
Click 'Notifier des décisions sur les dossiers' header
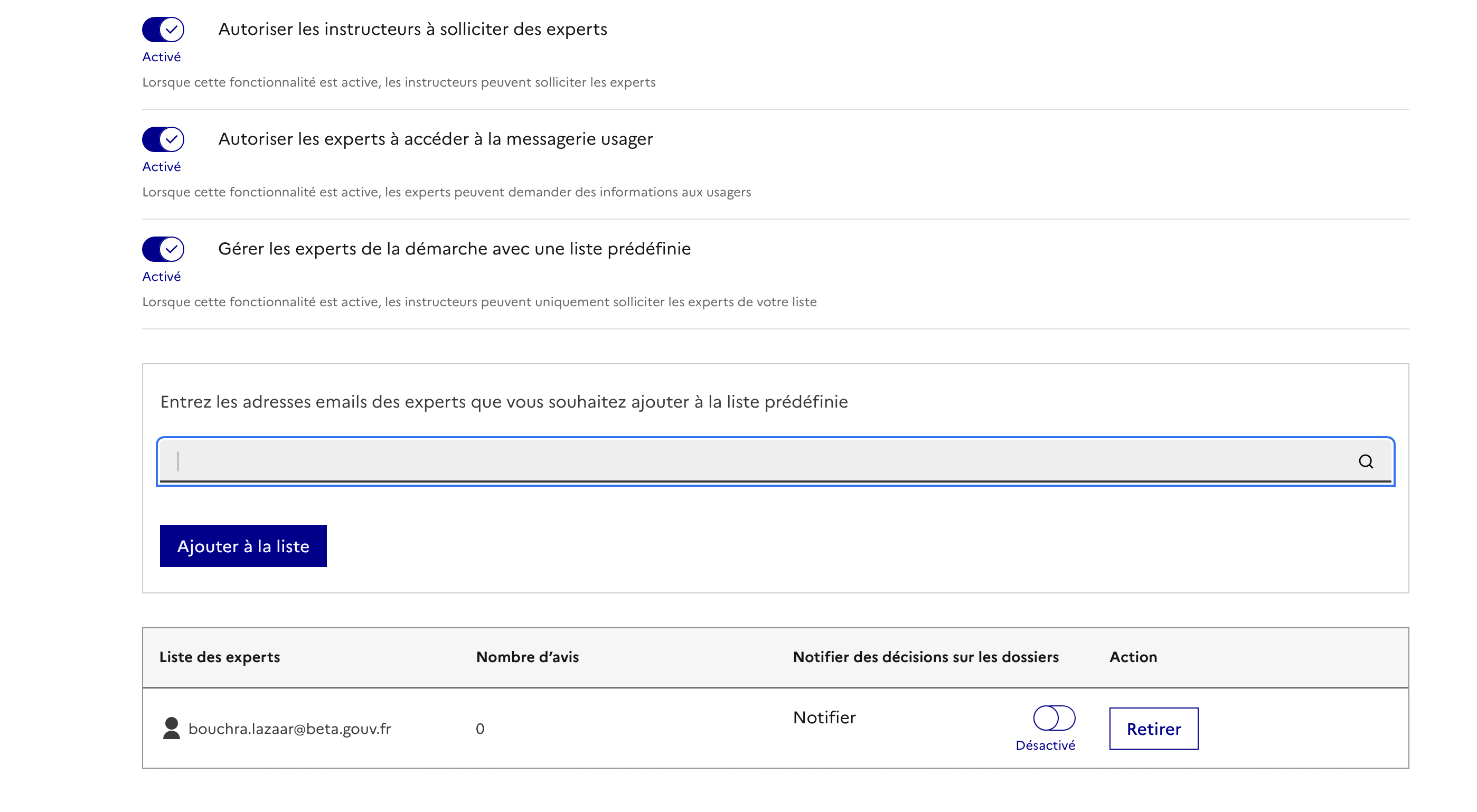(925, 657)
